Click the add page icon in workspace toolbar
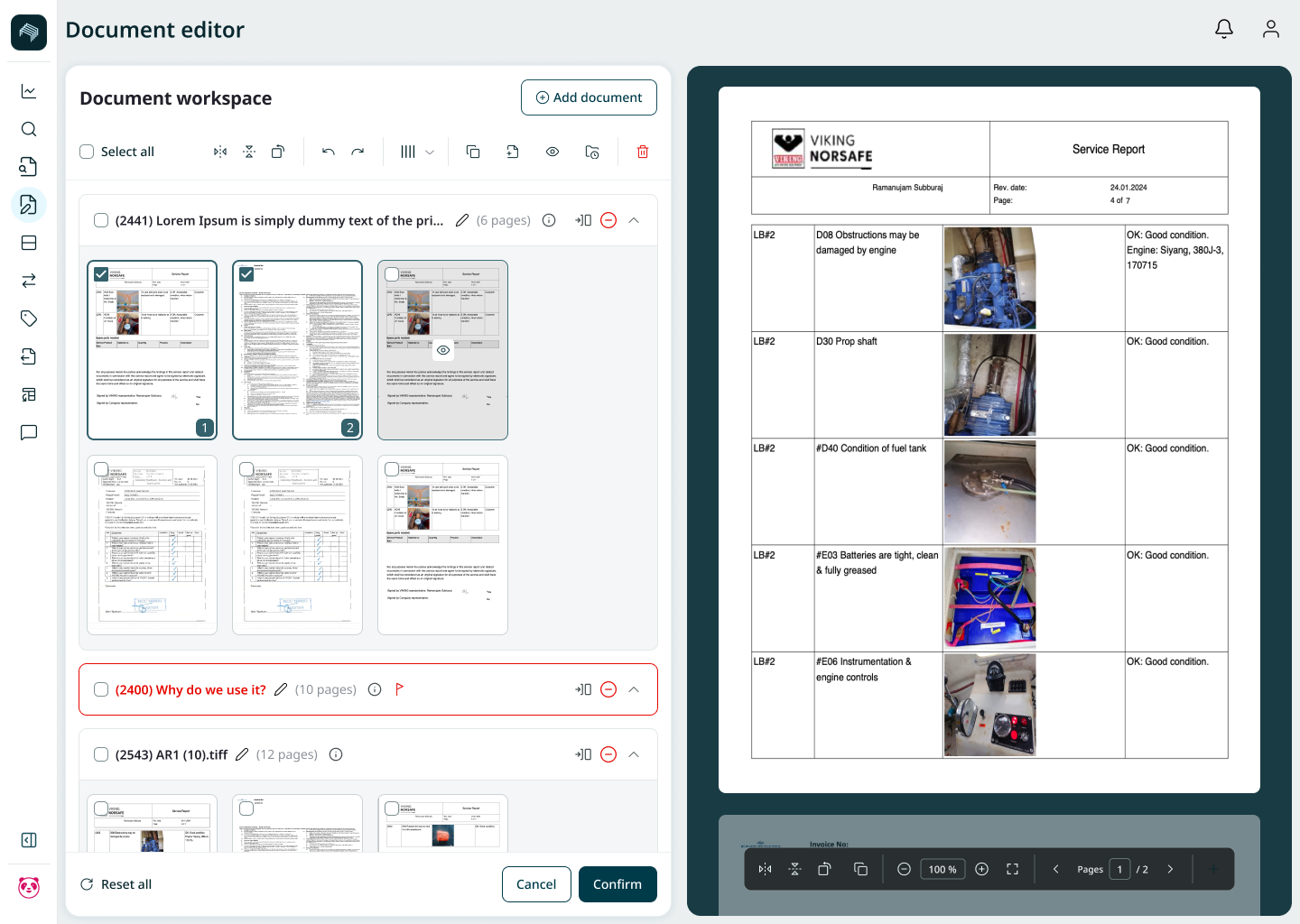This screenshot has height=924, width=1300. [x=513, y=152]
